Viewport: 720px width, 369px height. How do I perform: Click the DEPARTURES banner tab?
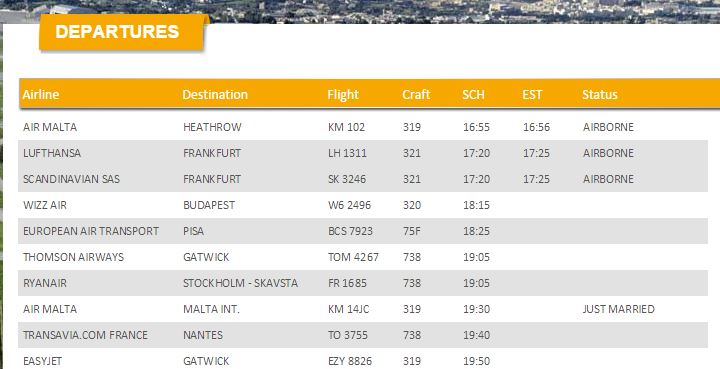coord(122,32)
